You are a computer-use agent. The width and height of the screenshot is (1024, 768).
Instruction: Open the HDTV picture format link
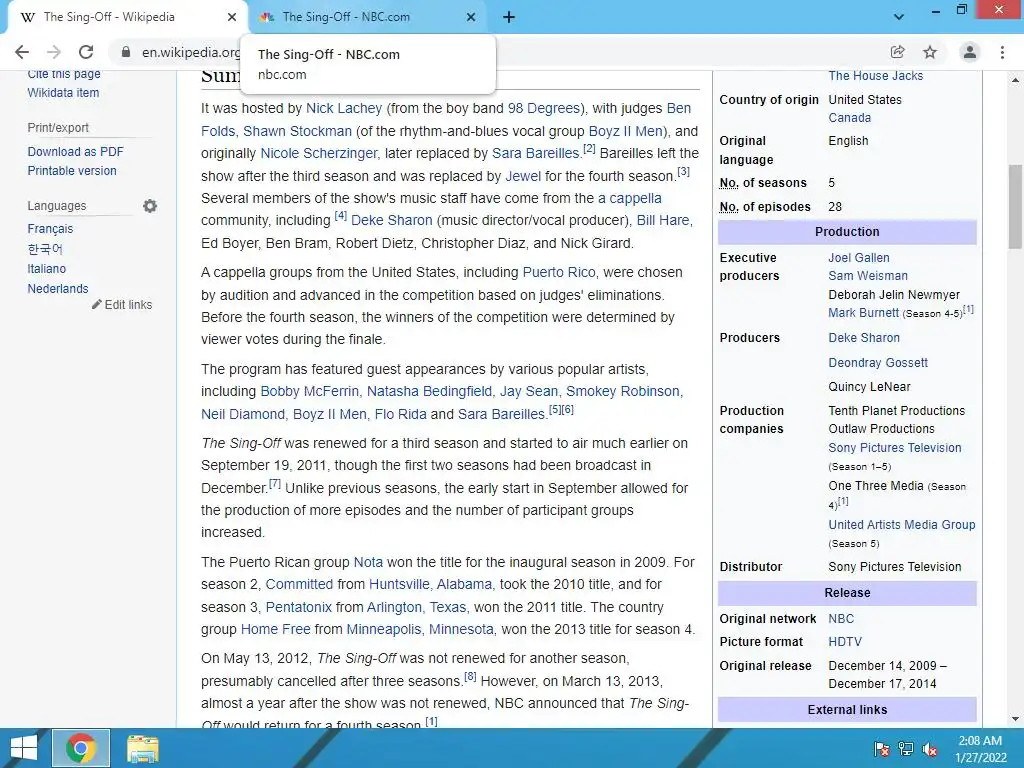click(845, 642)
